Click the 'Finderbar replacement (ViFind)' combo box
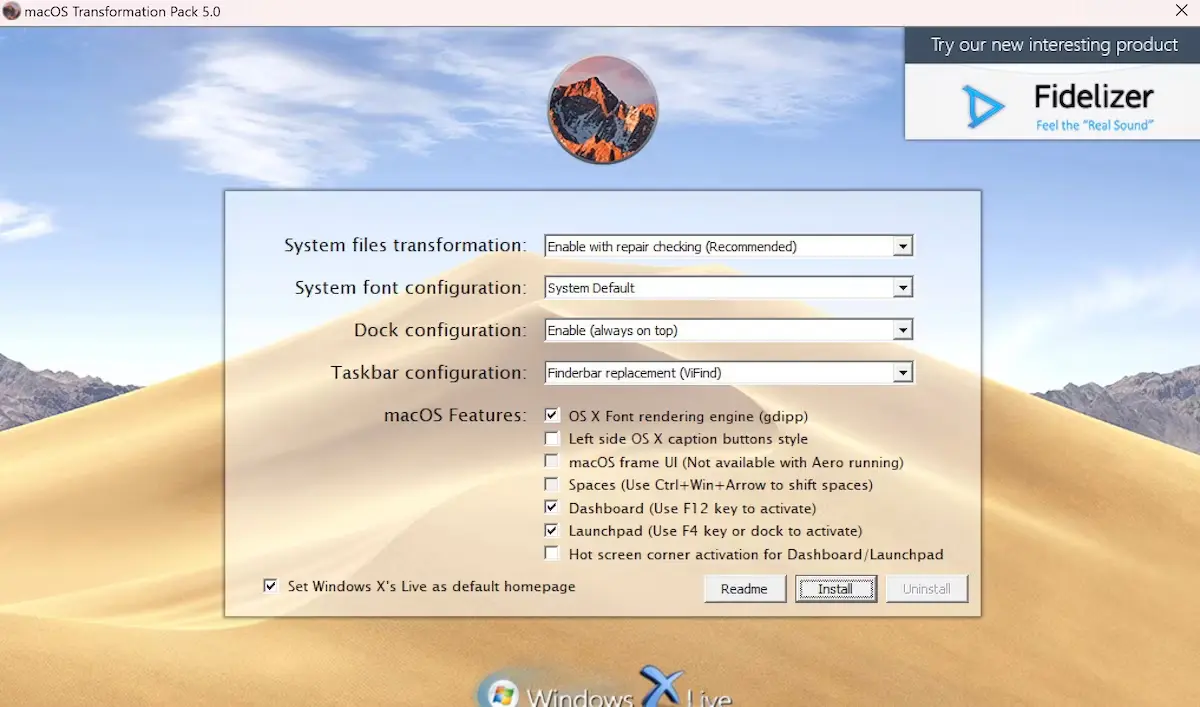The image size is (1200, 707). tap(729, 373)
